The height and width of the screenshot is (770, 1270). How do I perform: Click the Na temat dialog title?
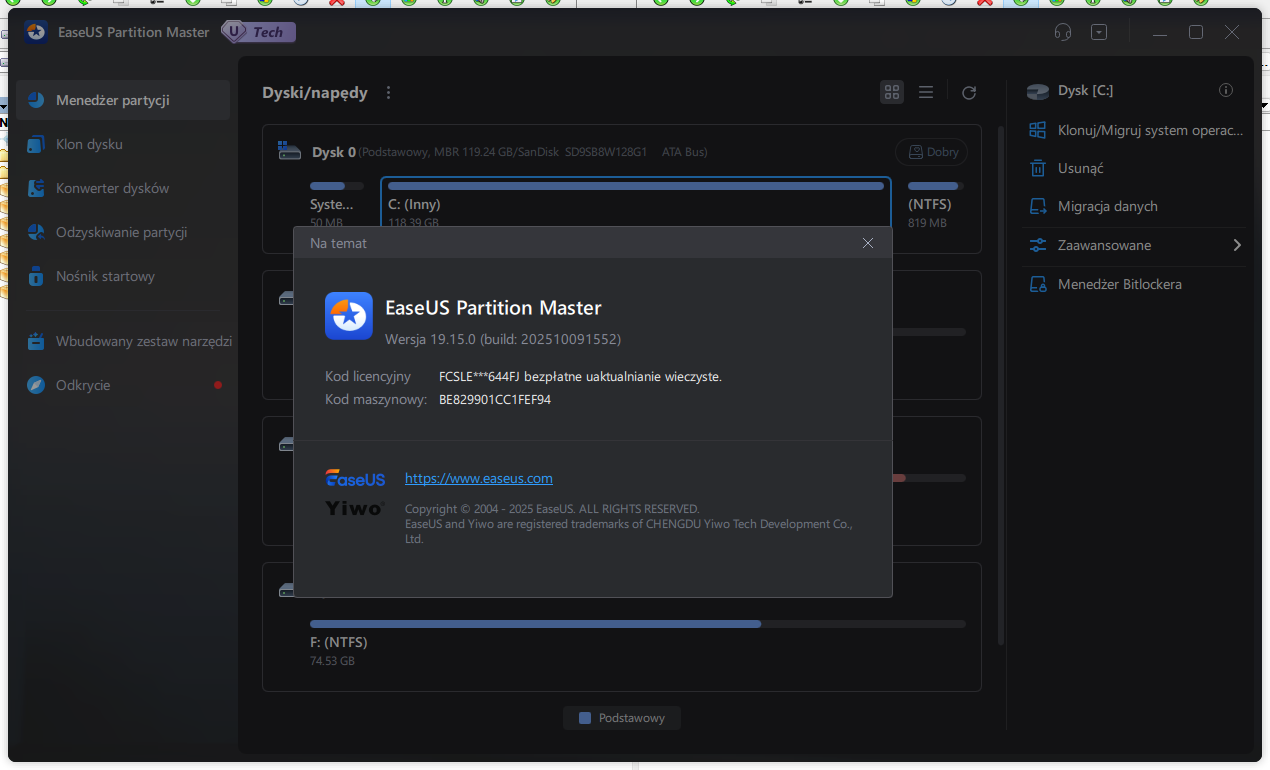click(338, 243)
